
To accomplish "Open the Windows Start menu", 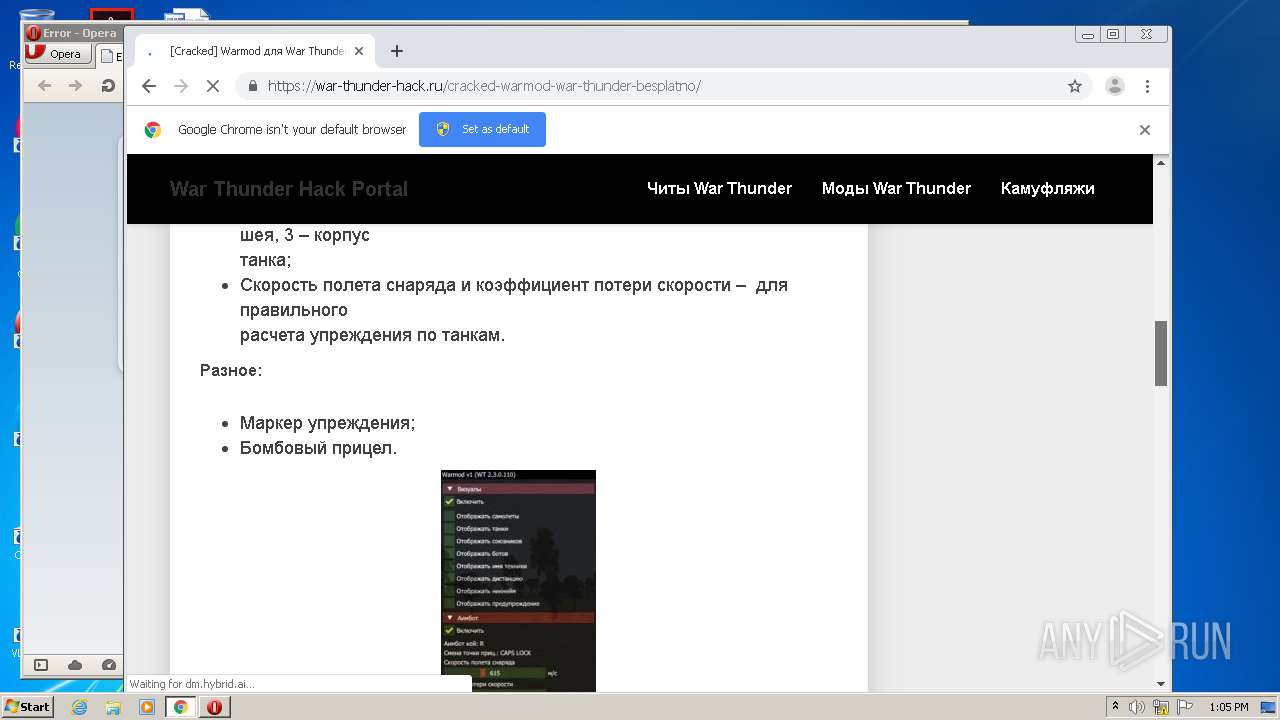I will (x=27, y=706).
